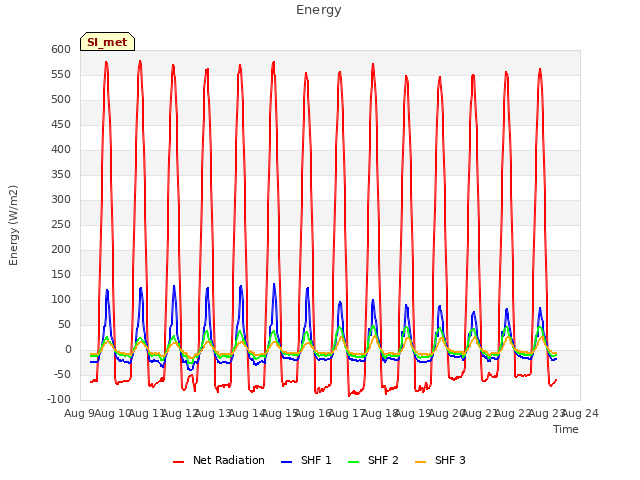Image resolution: width=640 pixels, height=480 pixels.
Task: Click the 100 y-axis tick label
Action: point(61,300)
